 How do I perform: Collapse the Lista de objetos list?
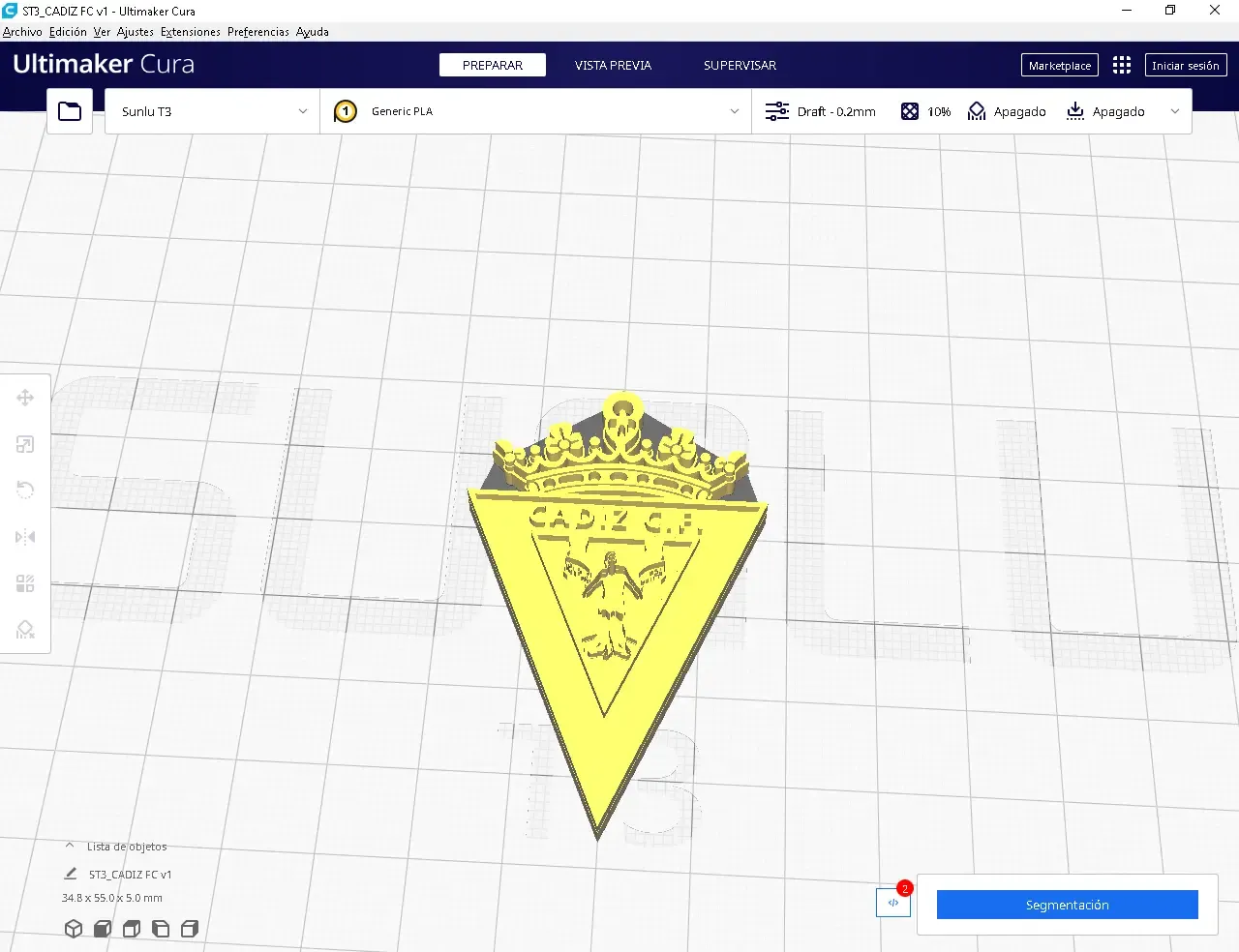(x=70, y=846)
